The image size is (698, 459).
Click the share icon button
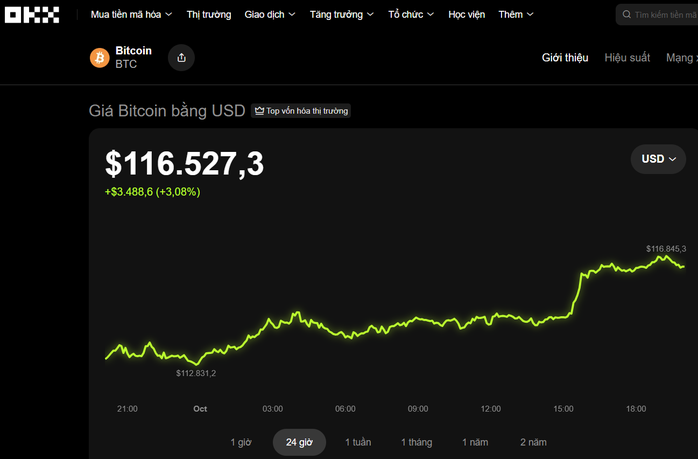pyautogui.click(x=181, y=58)
